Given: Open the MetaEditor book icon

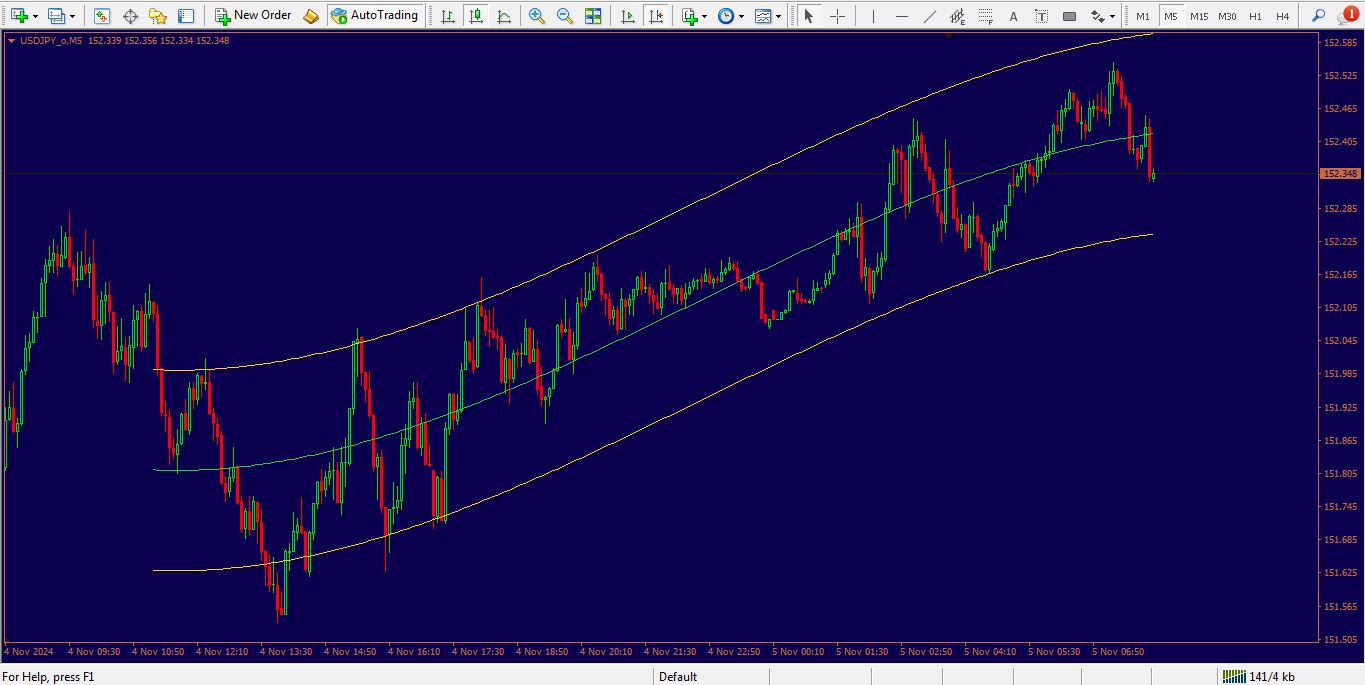Looking at the screenshot, I should click(x=311, y=16).
